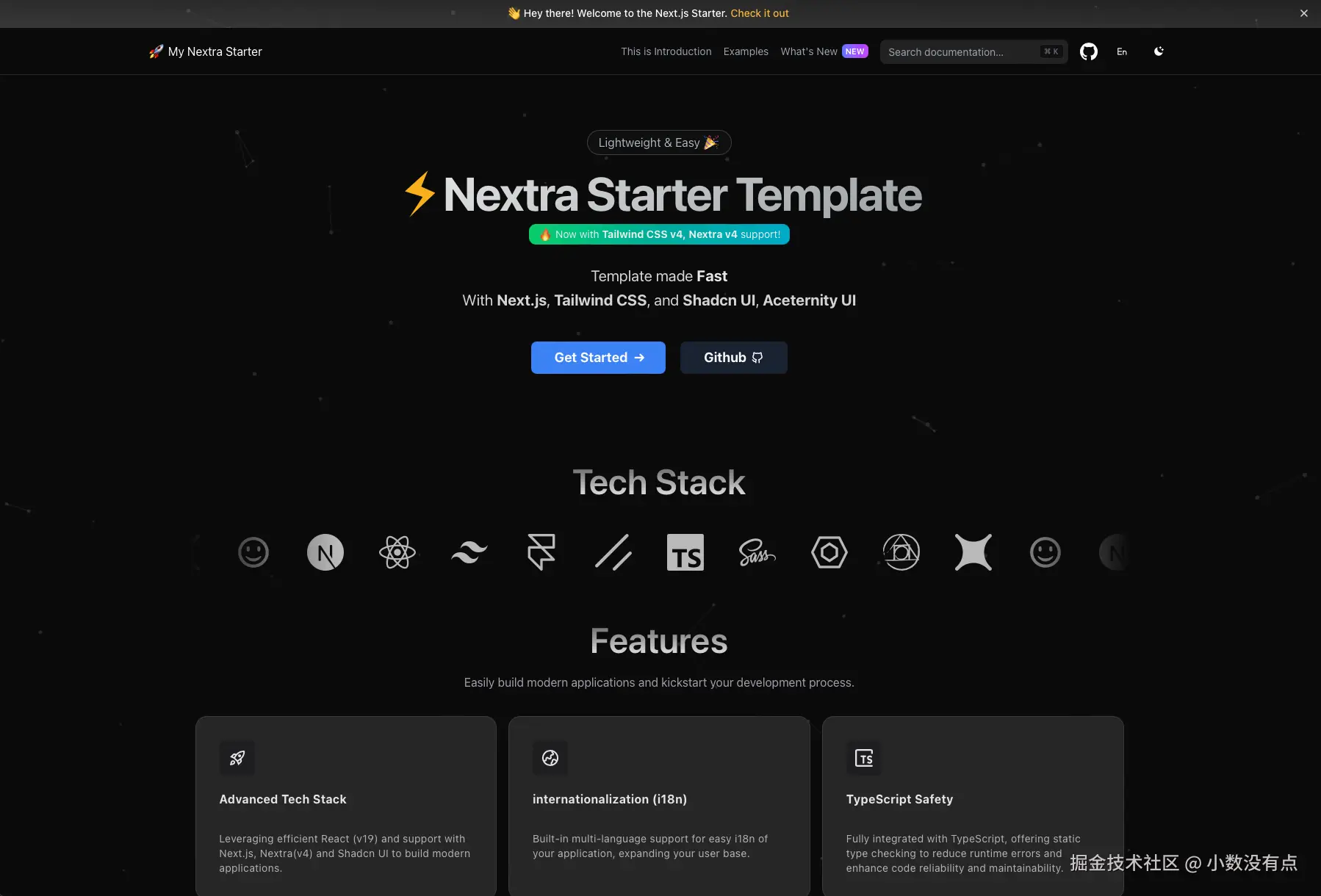The width and height of the screenshot is (1321, 896).
Task: Click the line listing Next.js, Tailwind CSS, Shadcn UI
Action: point(659,300)
